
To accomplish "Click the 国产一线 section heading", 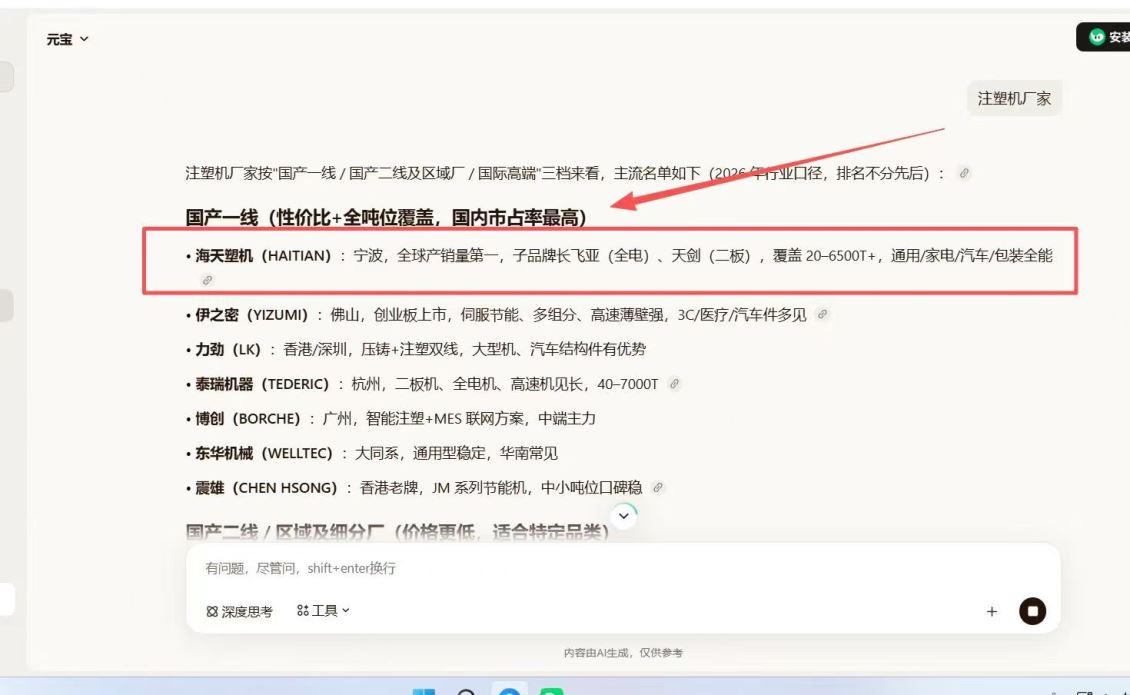I will pos(387,217).
